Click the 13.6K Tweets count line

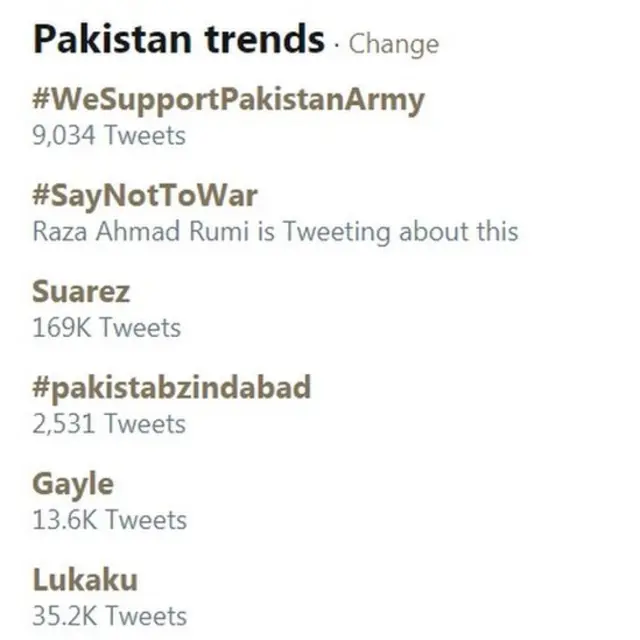click(x=108, y=519)
